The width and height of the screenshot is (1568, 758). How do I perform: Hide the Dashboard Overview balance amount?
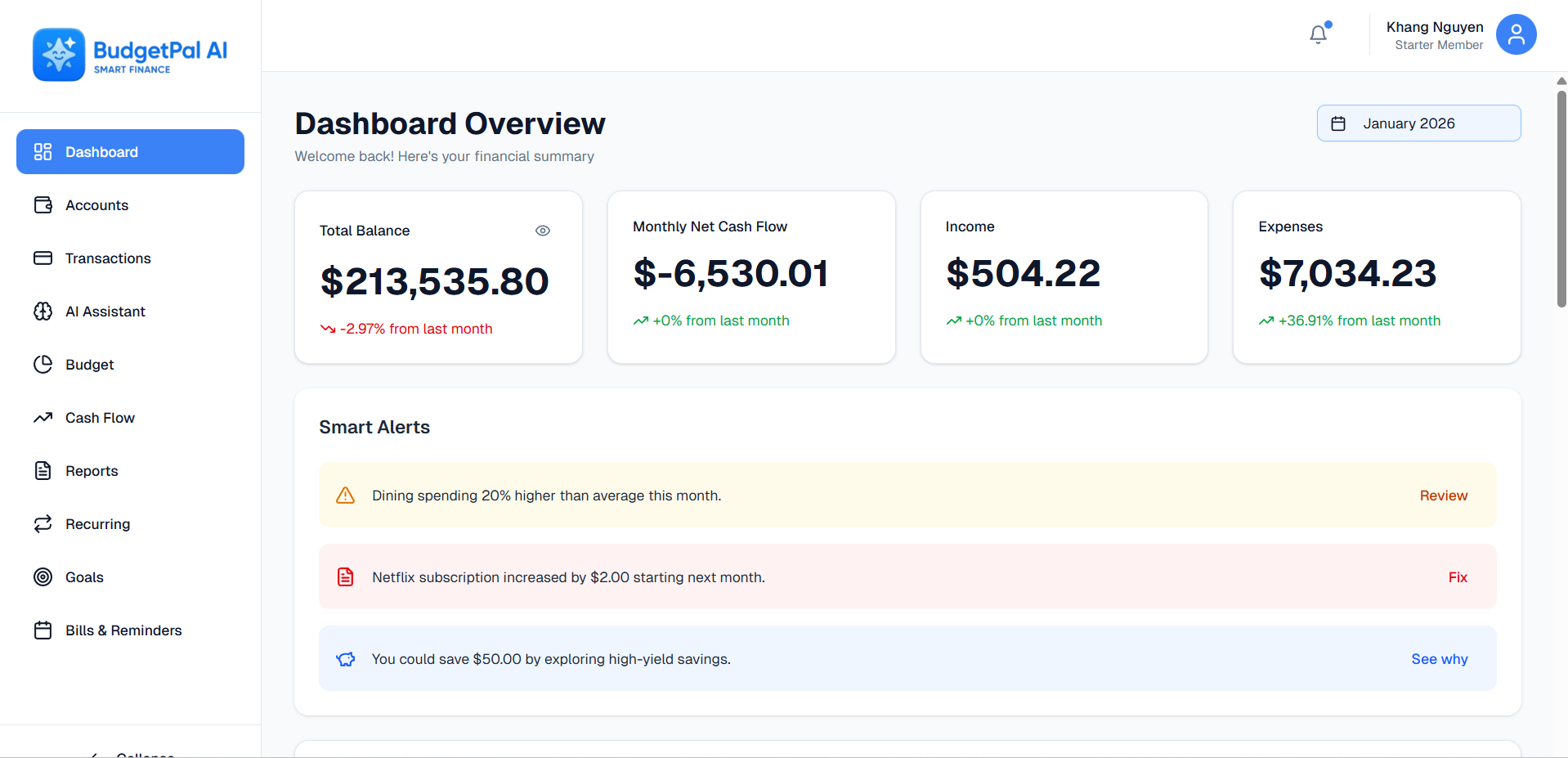click(543, 230)
